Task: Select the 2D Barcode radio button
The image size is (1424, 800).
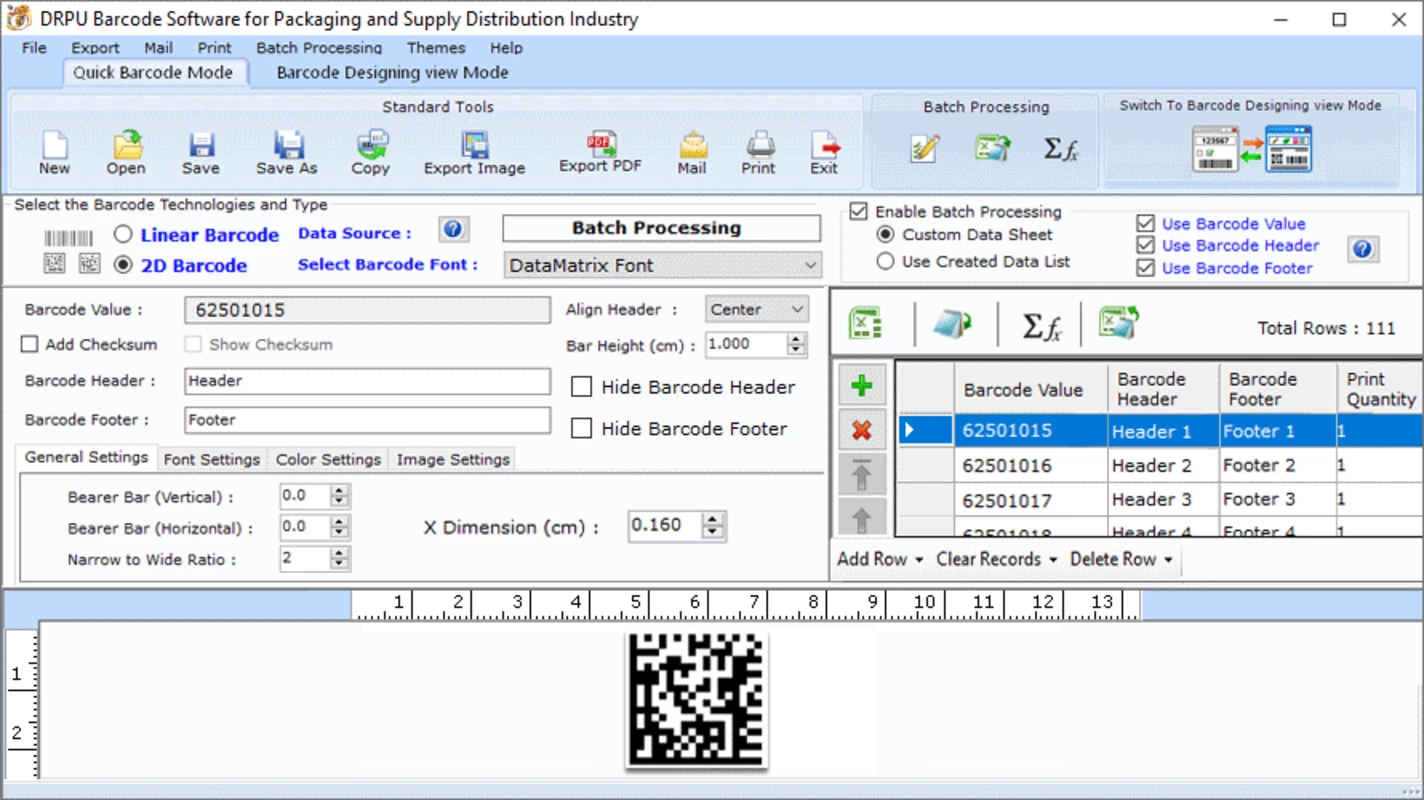Action: point(122,265)
